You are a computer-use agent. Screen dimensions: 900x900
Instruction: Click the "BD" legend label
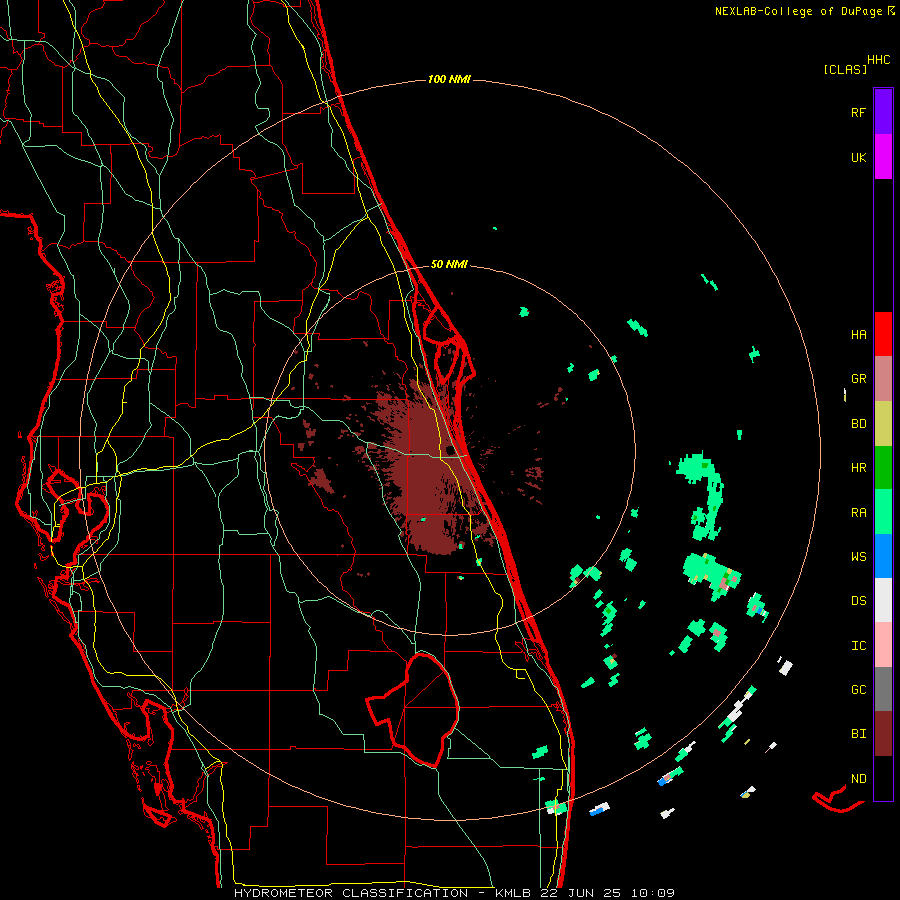(x=858, y=424)
